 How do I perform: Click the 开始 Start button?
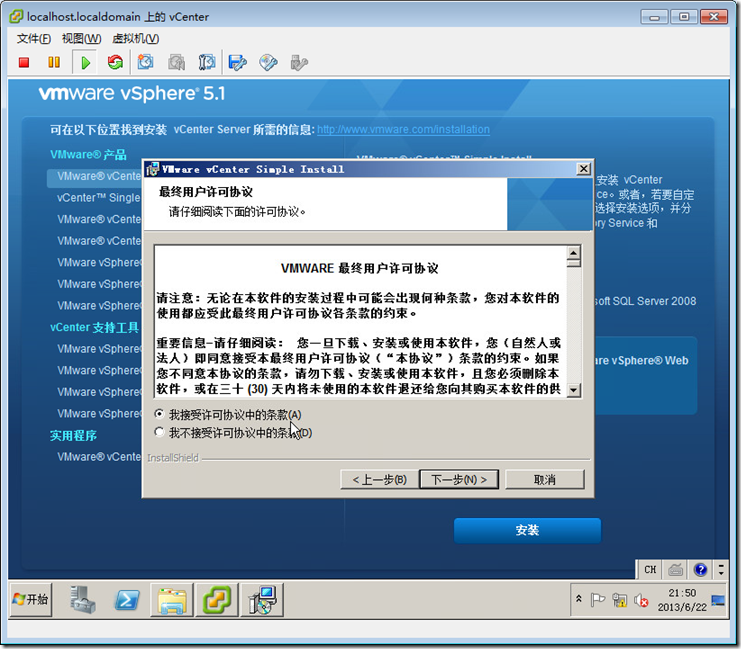tap(31, 599)
